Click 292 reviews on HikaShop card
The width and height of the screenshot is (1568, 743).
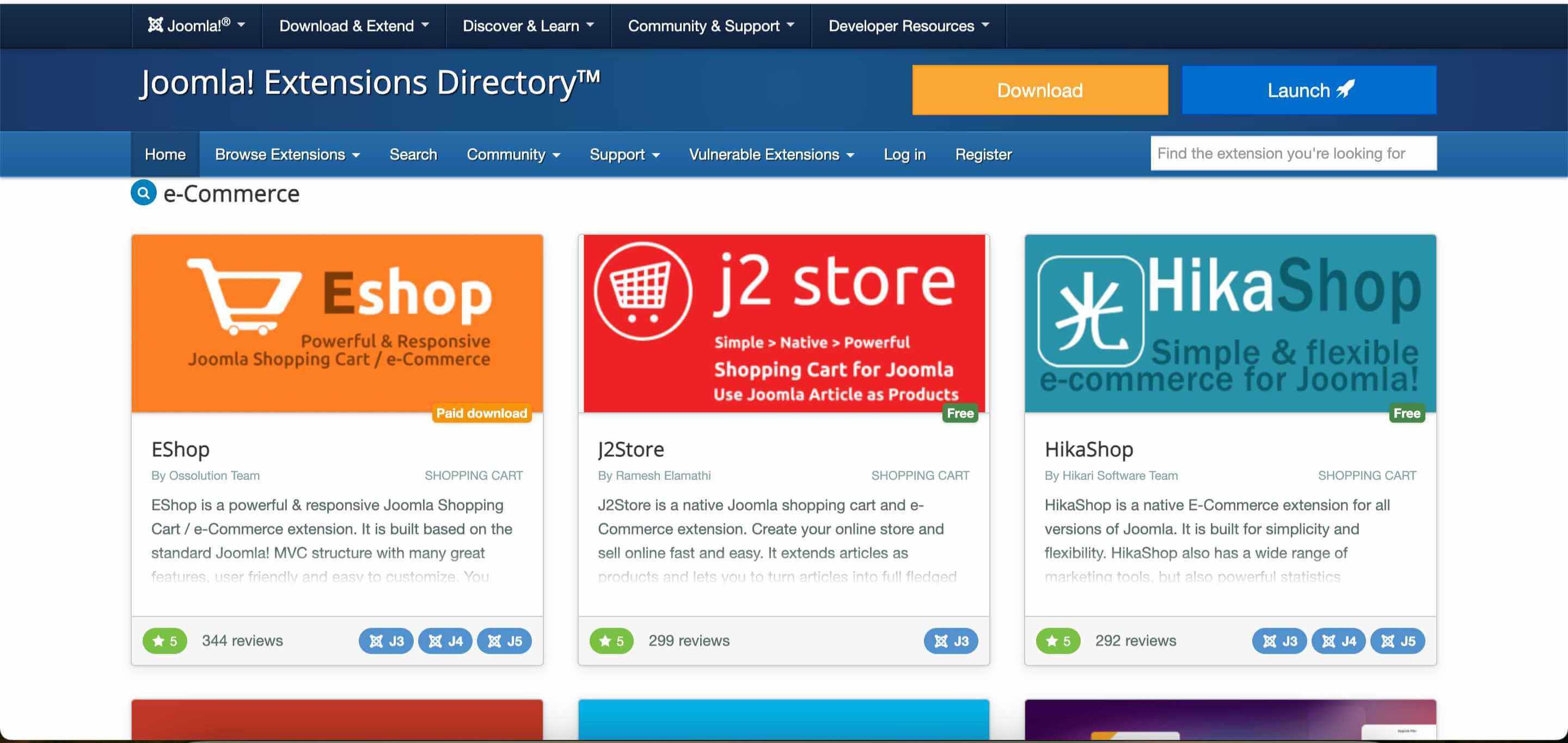[x=1135, y=641]
